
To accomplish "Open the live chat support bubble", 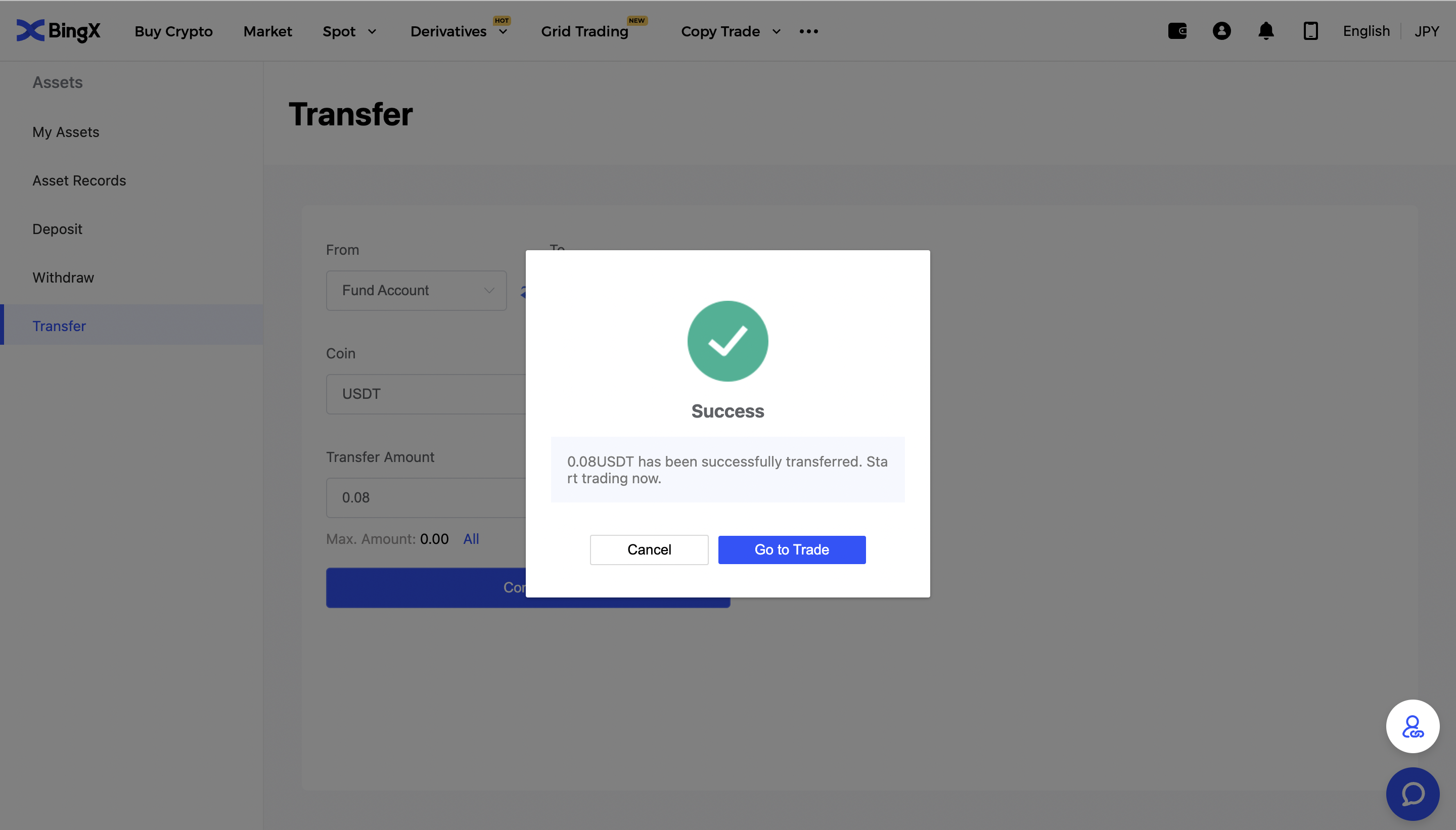I will 1412,794.
